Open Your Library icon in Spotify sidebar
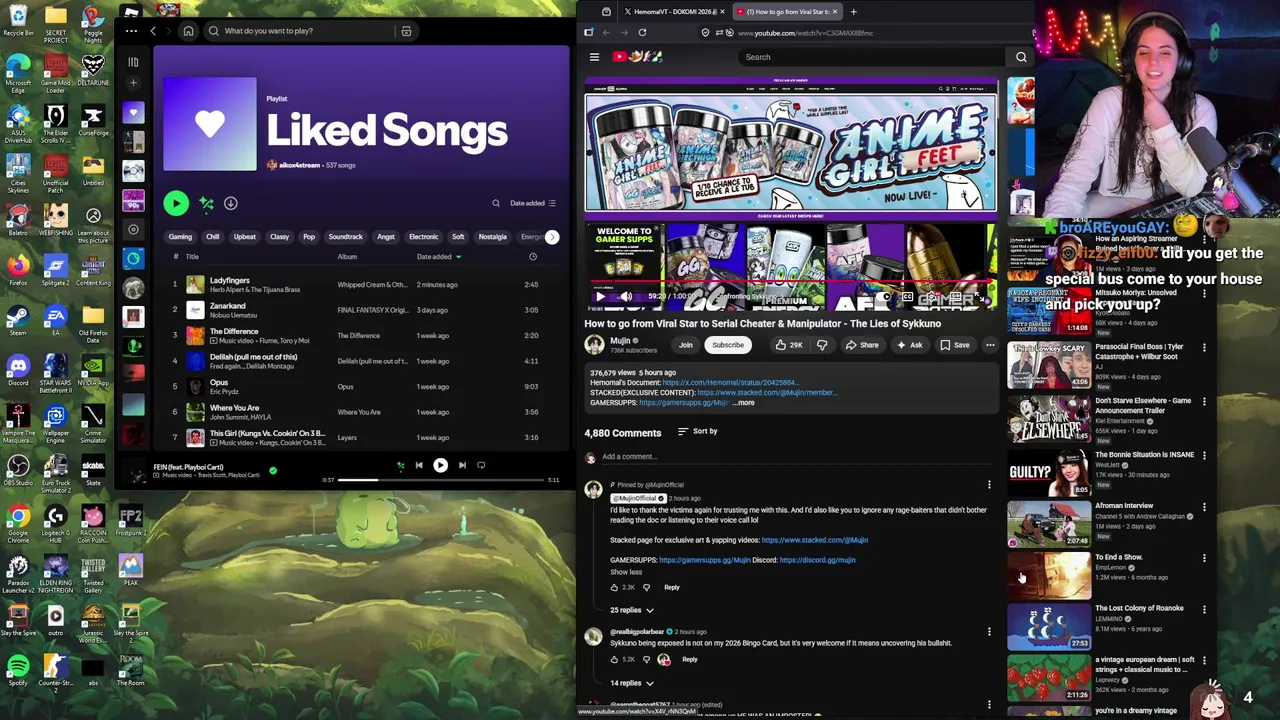Screen dimensions: 1280x720 [x=133, y=62]
